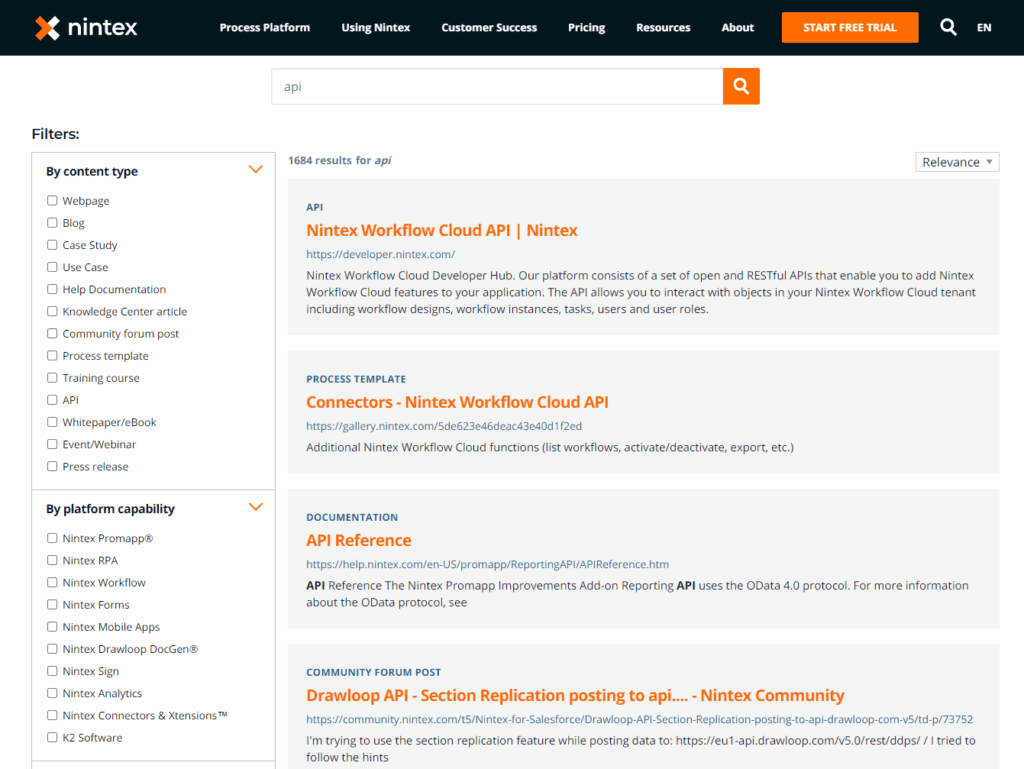Image resolution: width=1024 pixels, height=769 pixels.
Task: Select Customer Success in the navigation
Action: 489,27
